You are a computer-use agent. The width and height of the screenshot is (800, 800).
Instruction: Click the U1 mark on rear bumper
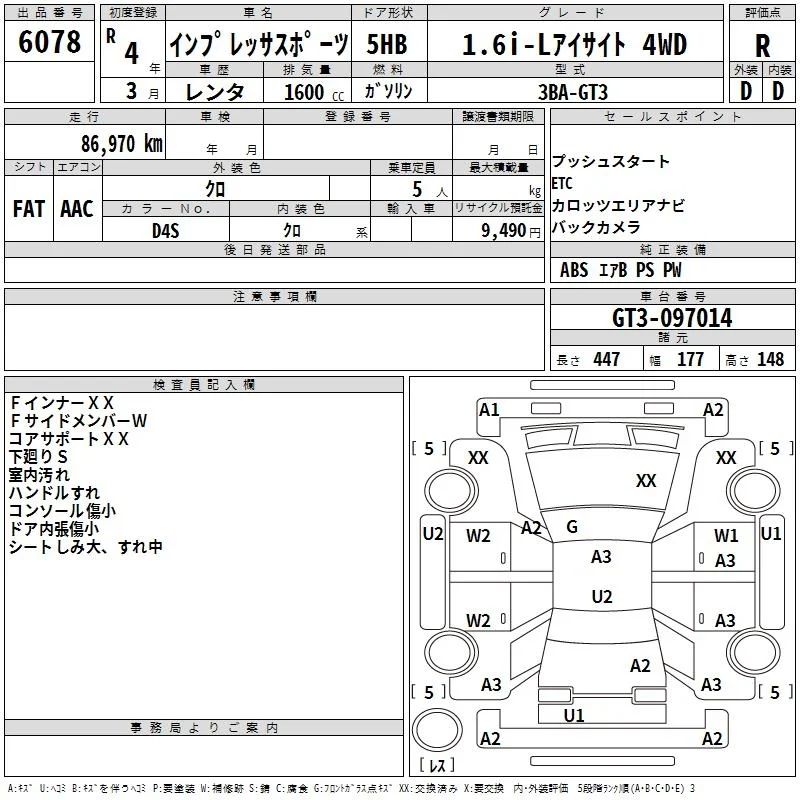(574, 715)
